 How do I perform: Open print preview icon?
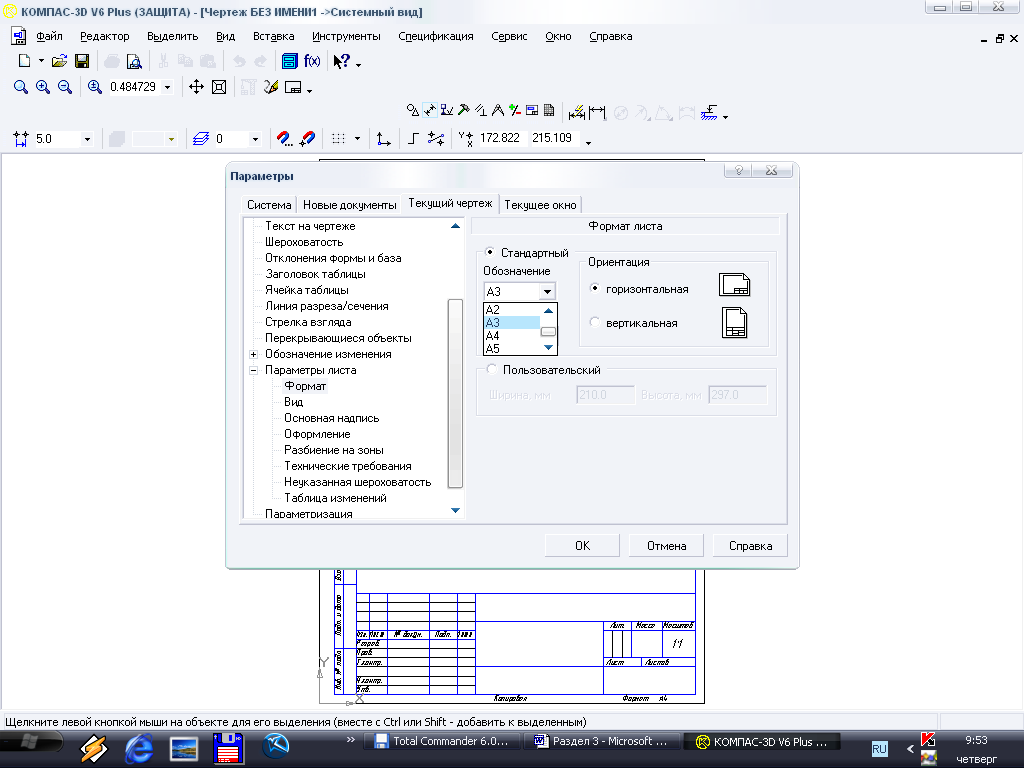pos(134,61)
